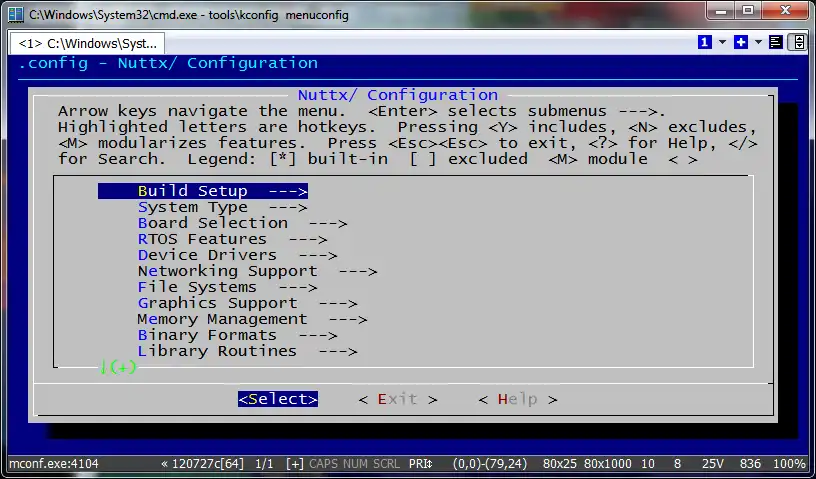Select the Board Selection entry

pyautogui.click(x=243, y=223)
